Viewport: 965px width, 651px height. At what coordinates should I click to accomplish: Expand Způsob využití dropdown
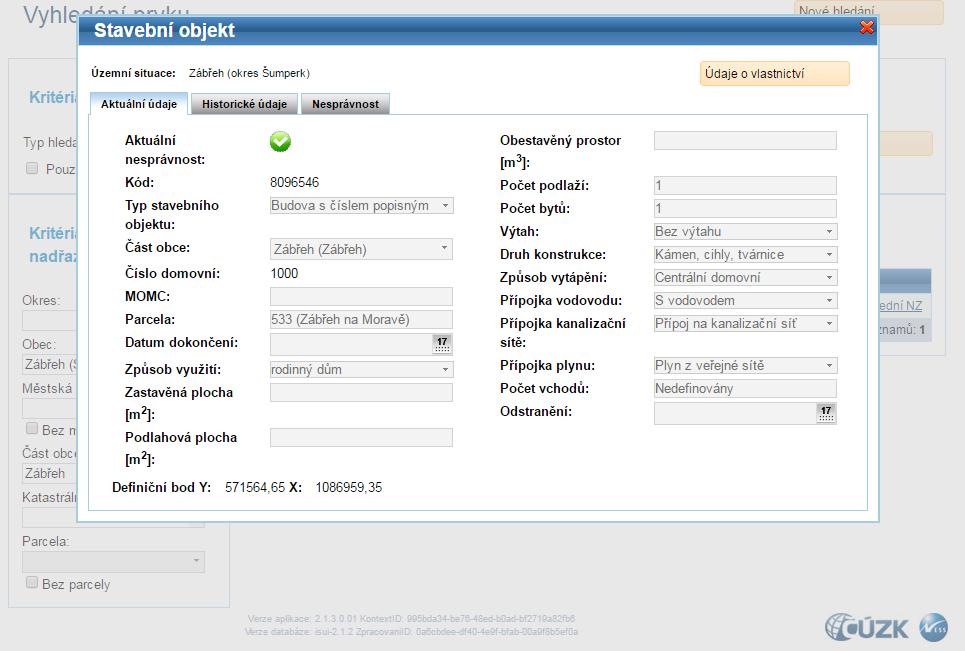[x=445, y=369]
